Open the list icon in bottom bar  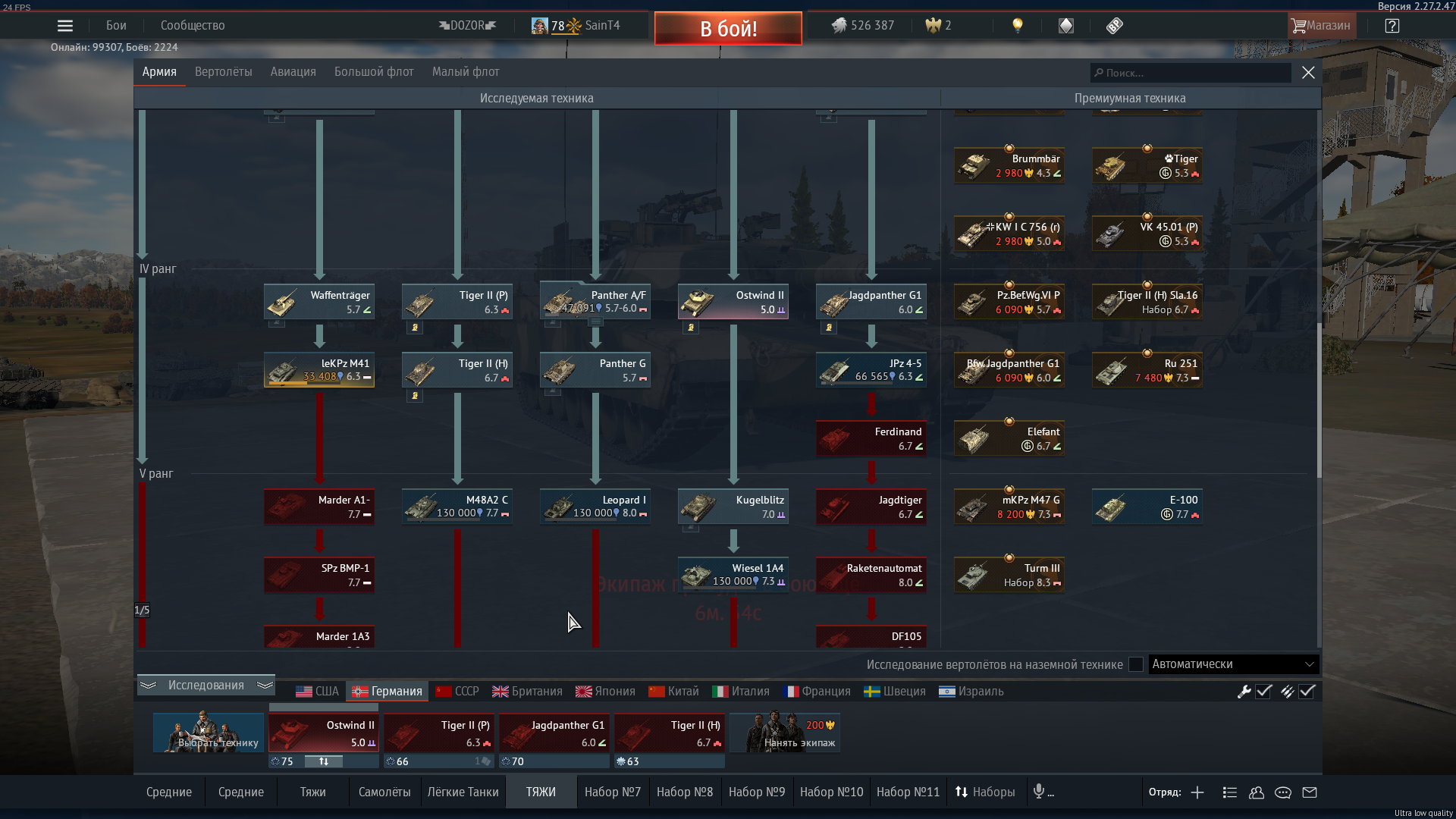coord(1230,792)
